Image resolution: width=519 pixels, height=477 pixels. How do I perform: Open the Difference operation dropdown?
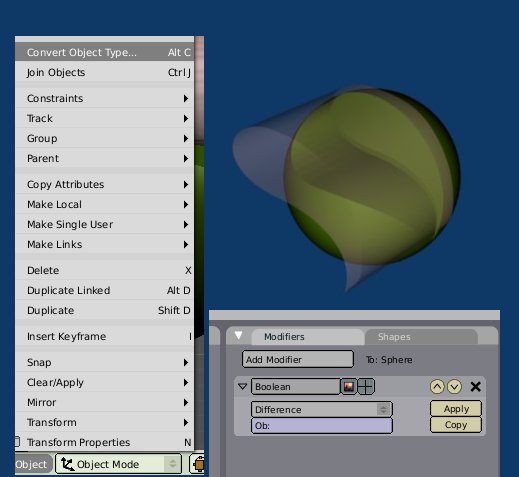click(322, 409)
